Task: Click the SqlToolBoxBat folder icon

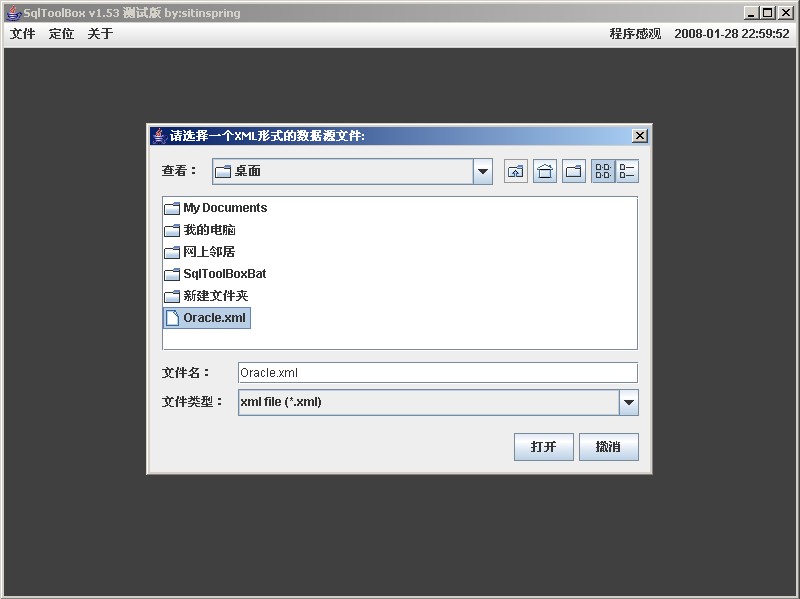Action: click(172, 274)
